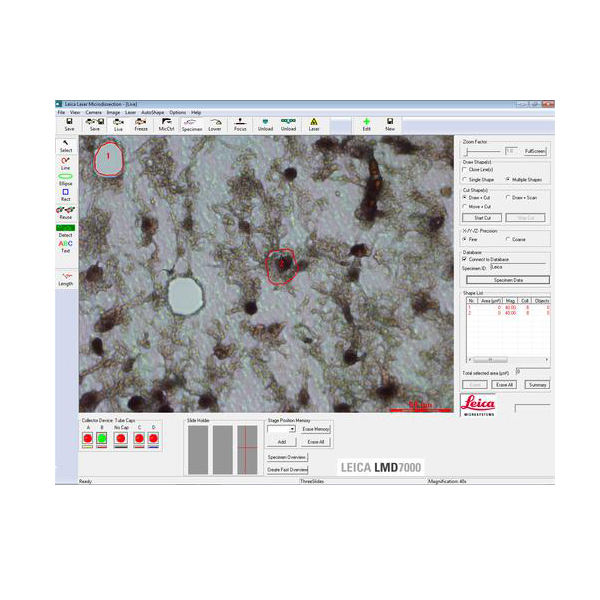Image resolution: width=600 pixels, height=600 pixels.
Task: Open the MicCtrl microscope control
Action: tap(166, 124)
